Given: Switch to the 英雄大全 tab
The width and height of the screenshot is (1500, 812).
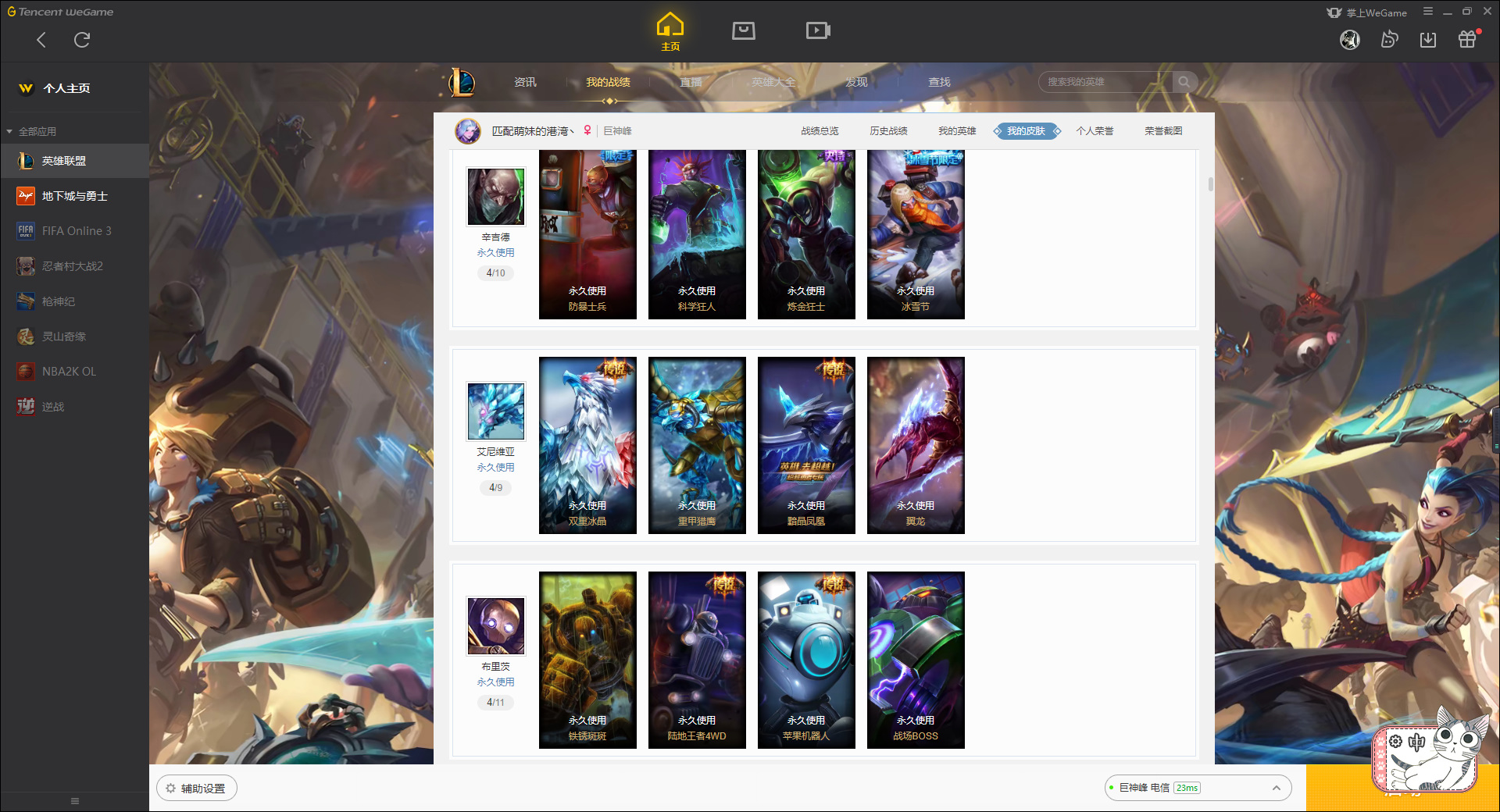Looking at the screenshot, I should (773, 82).
